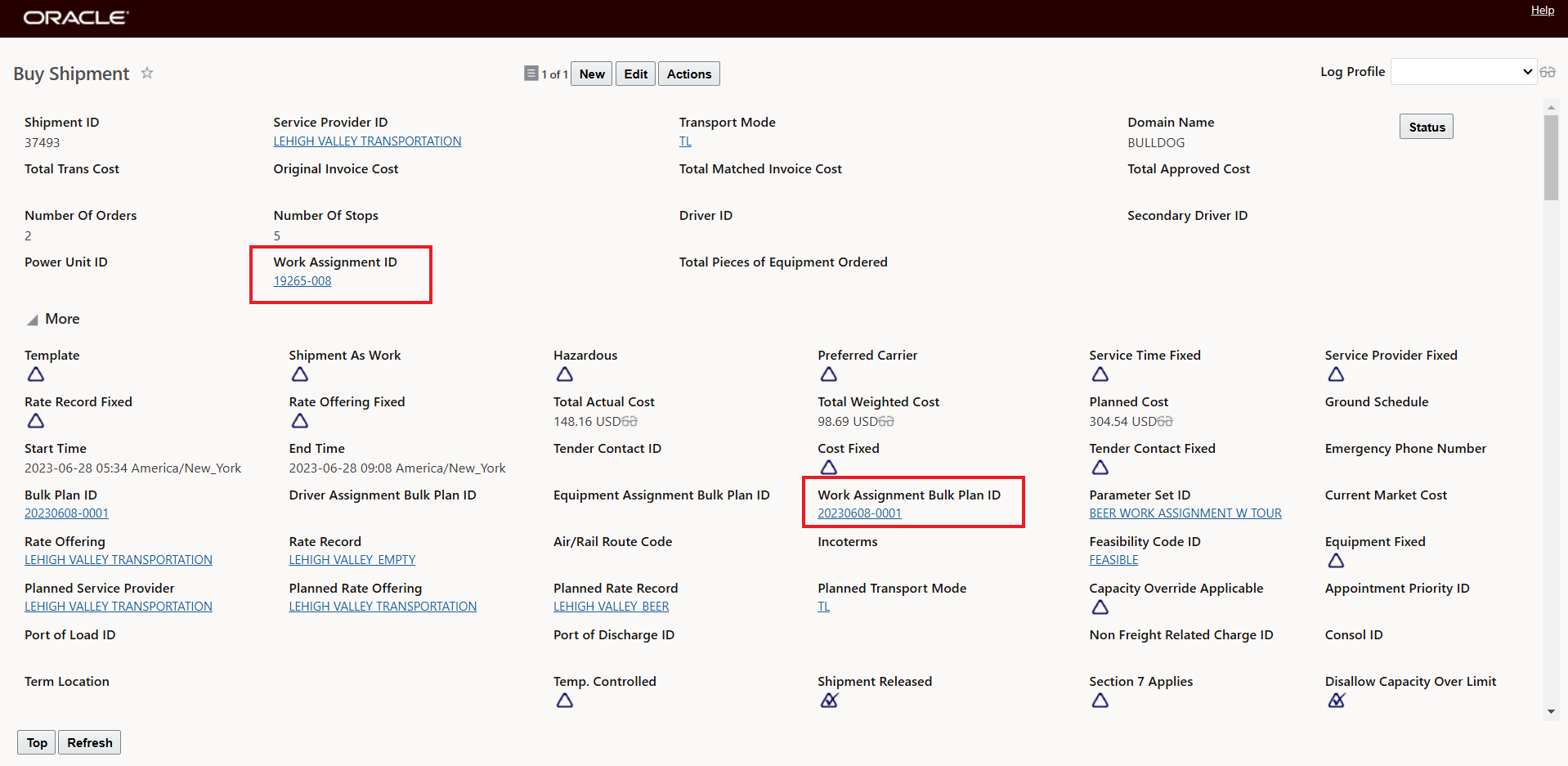The image size is (1568, 766).
Task: Click the favorite star beside Buy Shipment
Action: coord(147,73)
